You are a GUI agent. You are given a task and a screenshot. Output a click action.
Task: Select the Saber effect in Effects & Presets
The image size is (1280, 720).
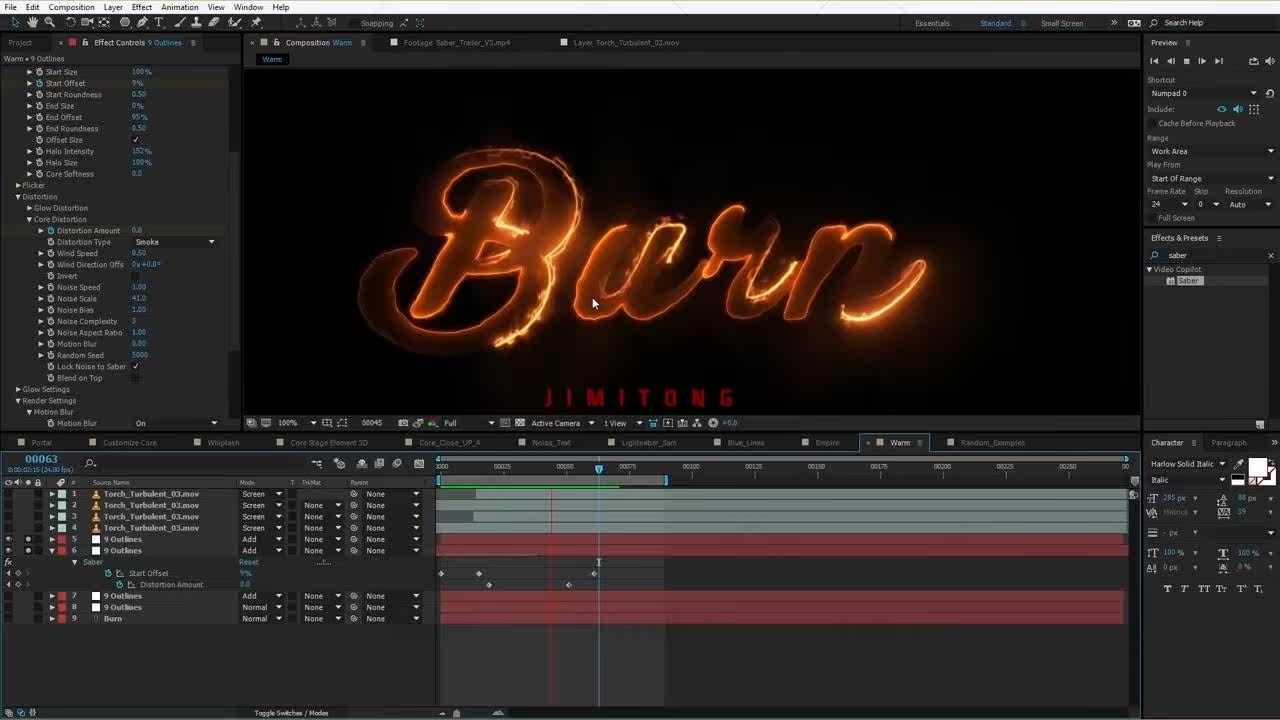1188,281
